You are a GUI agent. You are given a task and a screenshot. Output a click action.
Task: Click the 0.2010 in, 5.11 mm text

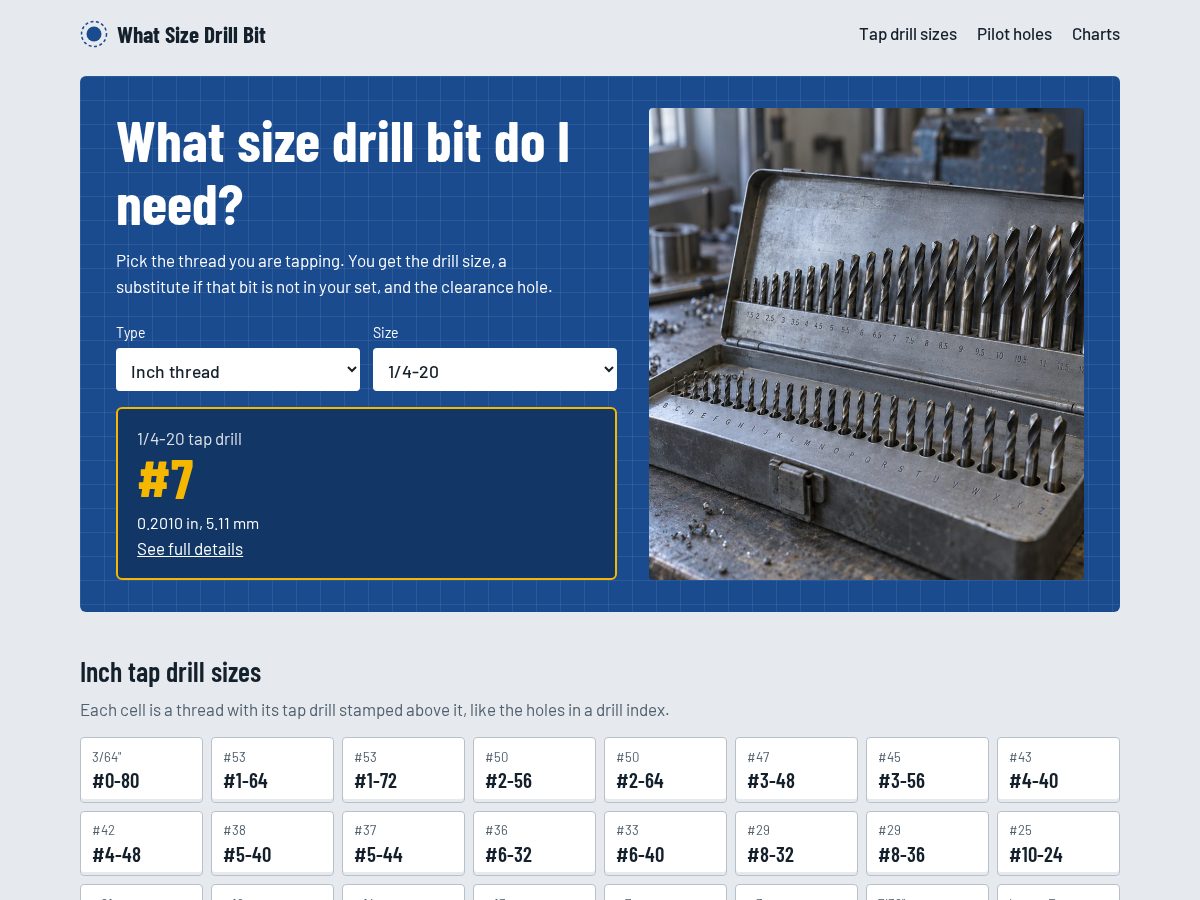(198, 523)
